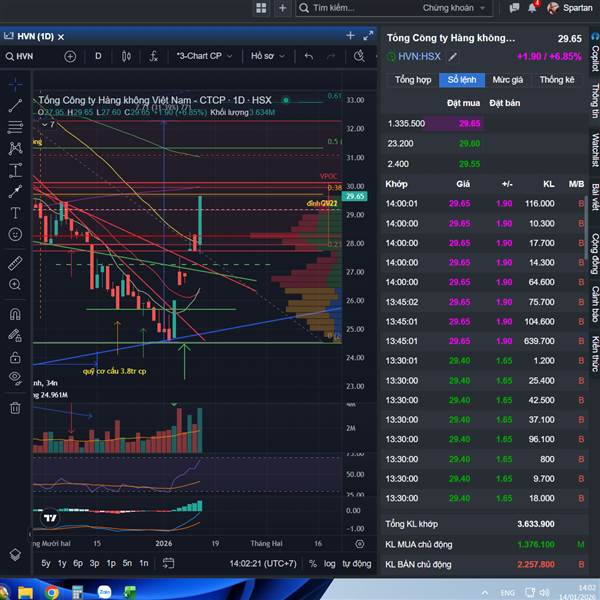Viewport: 600px width, 600px height.
Task: Select the 6p time range
Action: tap(78, 563)
